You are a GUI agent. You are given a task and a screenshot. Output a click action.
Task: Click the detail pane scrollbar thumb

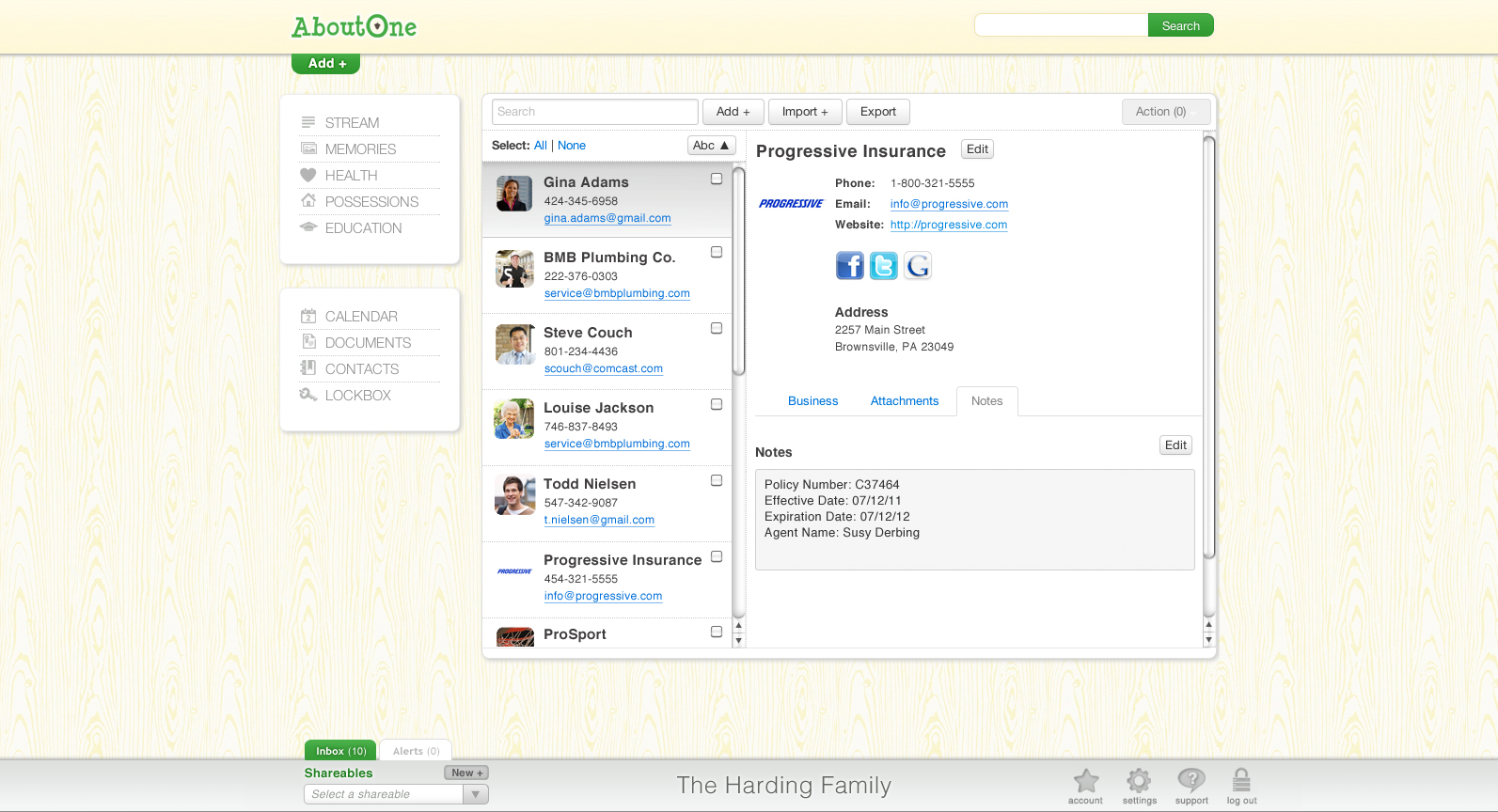click(x=1209, y=348)
